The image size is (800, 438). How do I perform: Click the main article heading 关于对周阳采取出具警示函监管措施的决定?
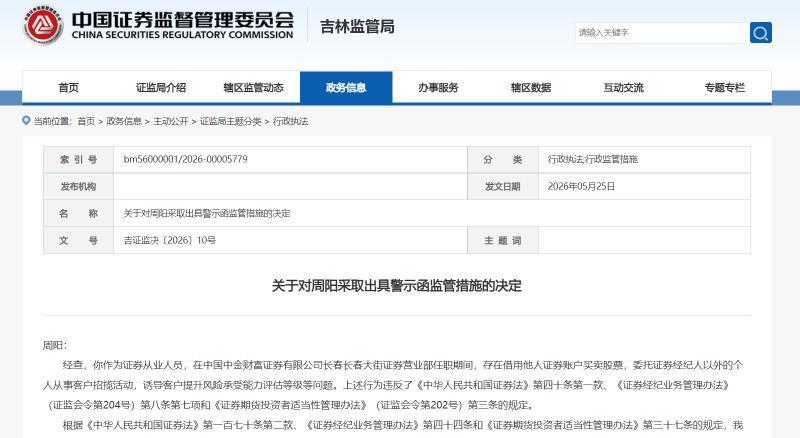click(x=396, y=286)
